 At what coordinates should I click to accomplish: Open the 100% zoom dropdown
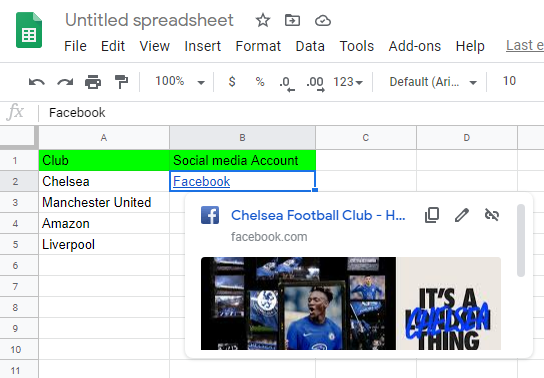(180, 82)
